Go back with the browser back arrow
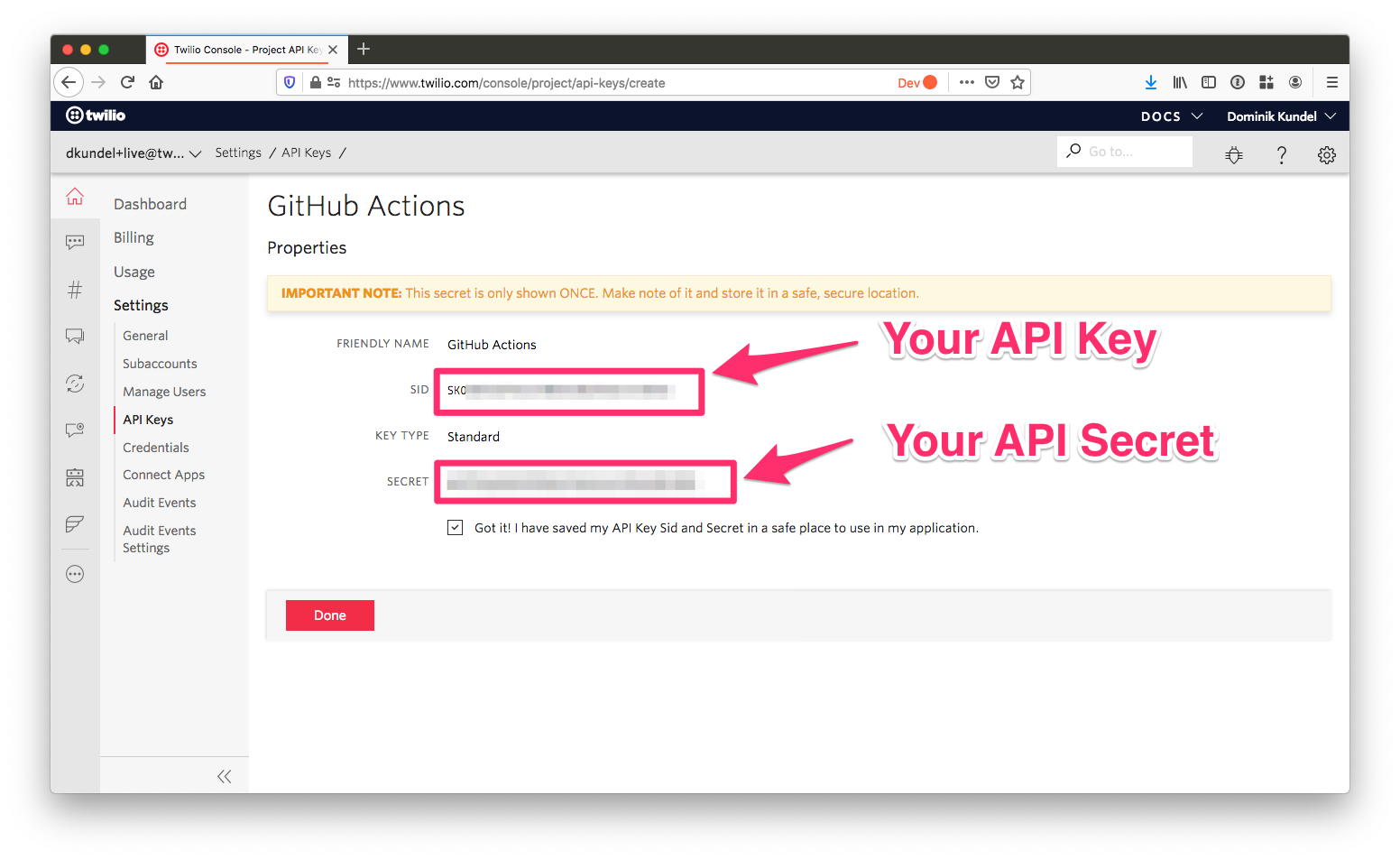 pos(69,82)
